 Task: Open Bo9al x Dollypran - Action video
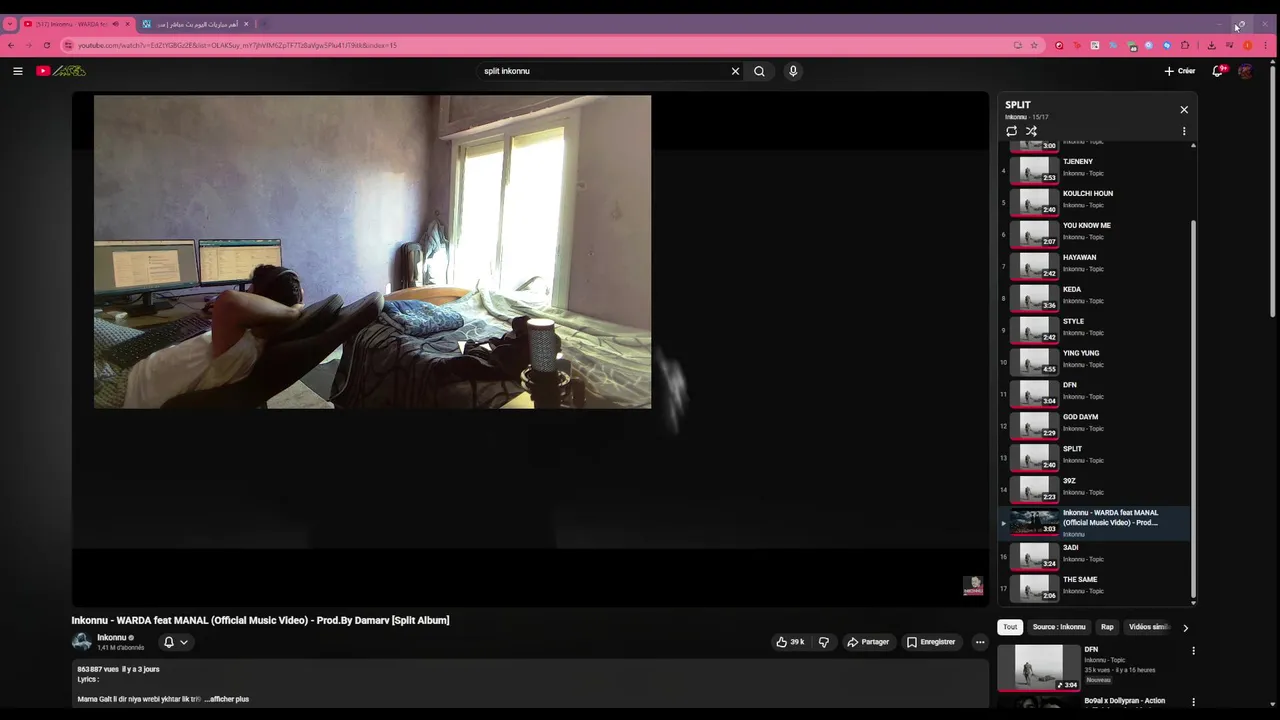click(1125, 701)
